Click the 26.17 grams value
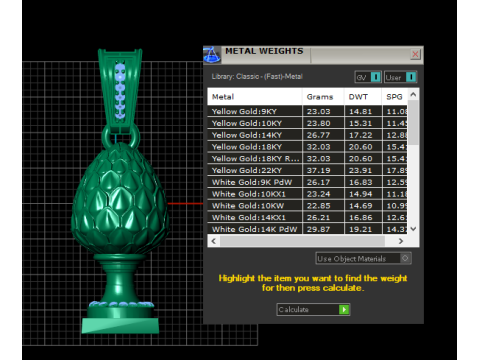480x360 pixels. click(318, 182)
